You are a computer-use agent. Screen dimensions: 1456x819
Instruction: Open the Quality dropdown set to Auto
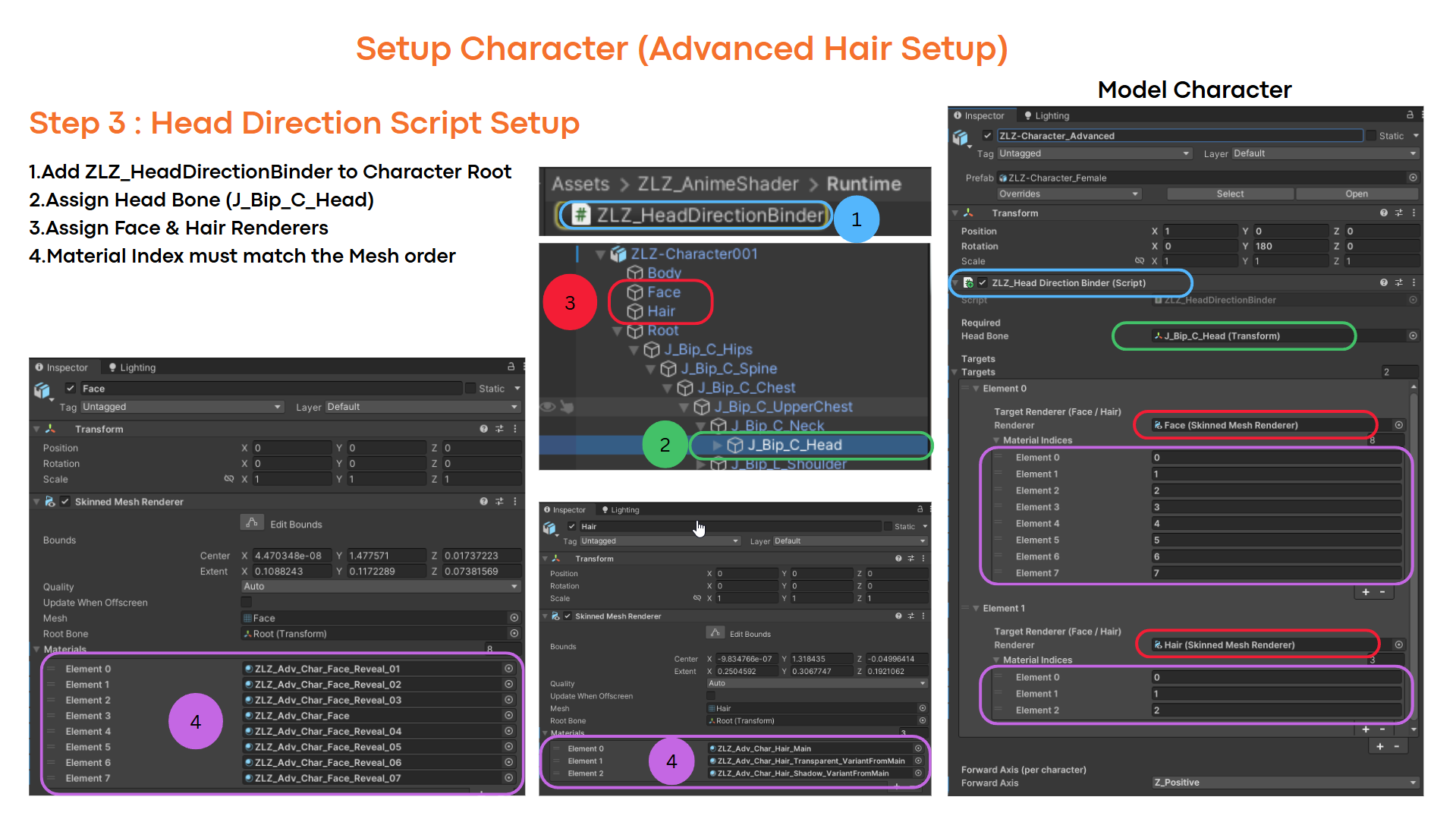(381, 586)
